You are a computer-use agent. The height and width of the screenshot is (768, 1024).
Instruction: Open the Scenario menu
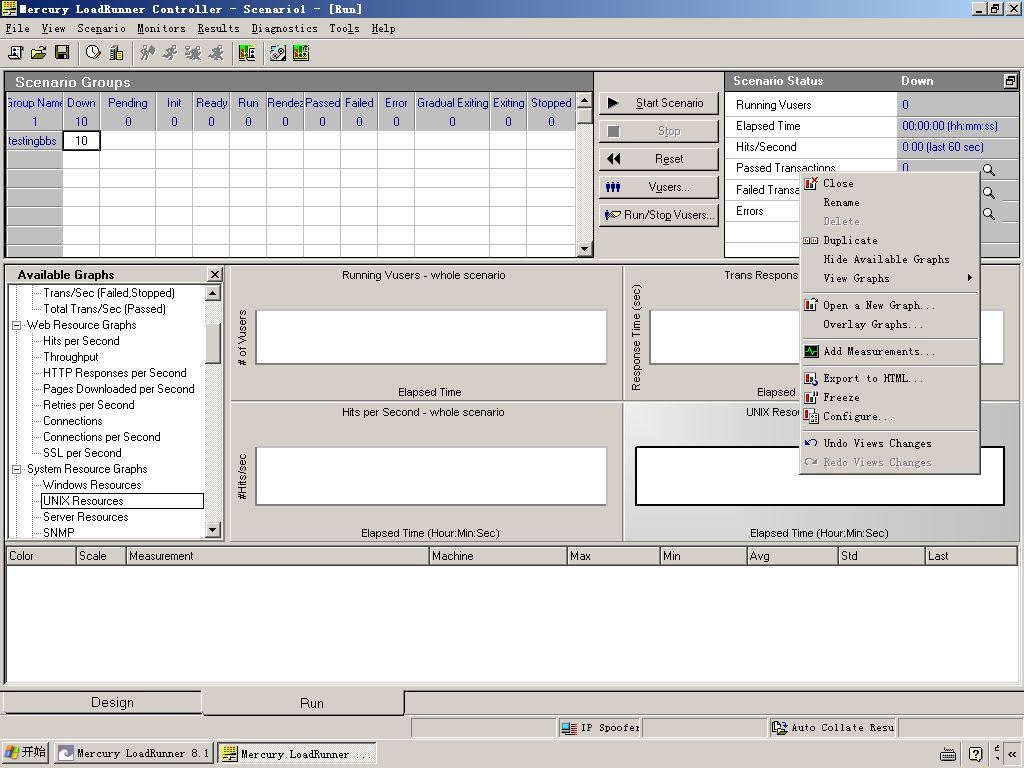click(x=101, y=29)
